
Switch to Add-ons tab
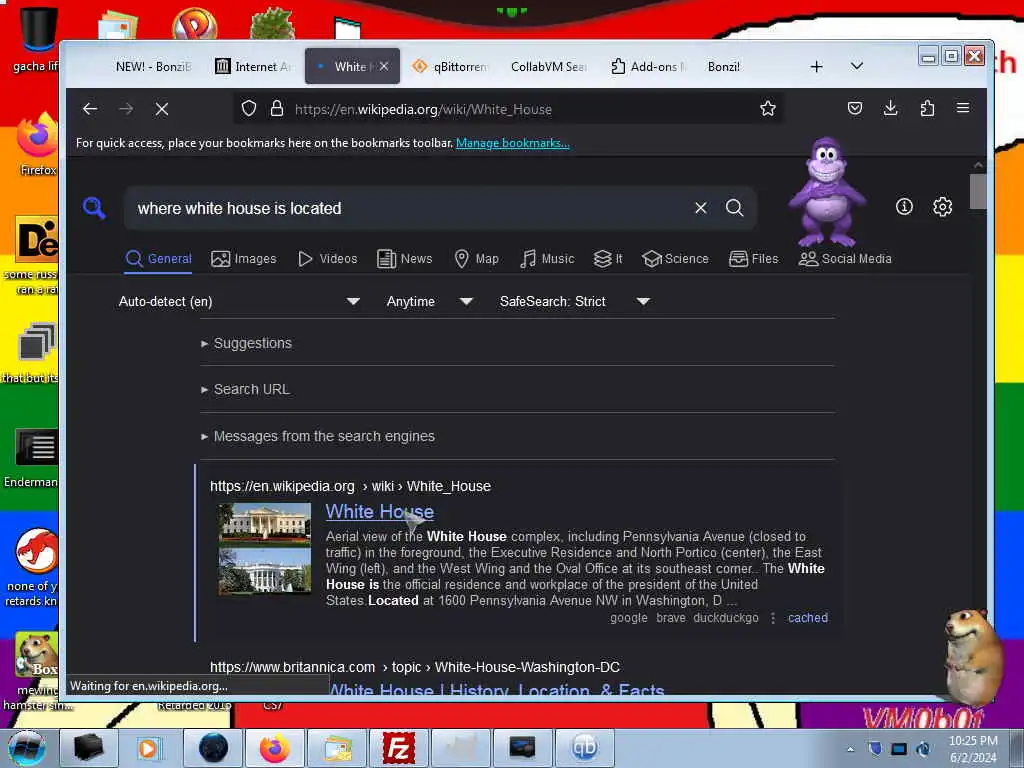point(647,67)
